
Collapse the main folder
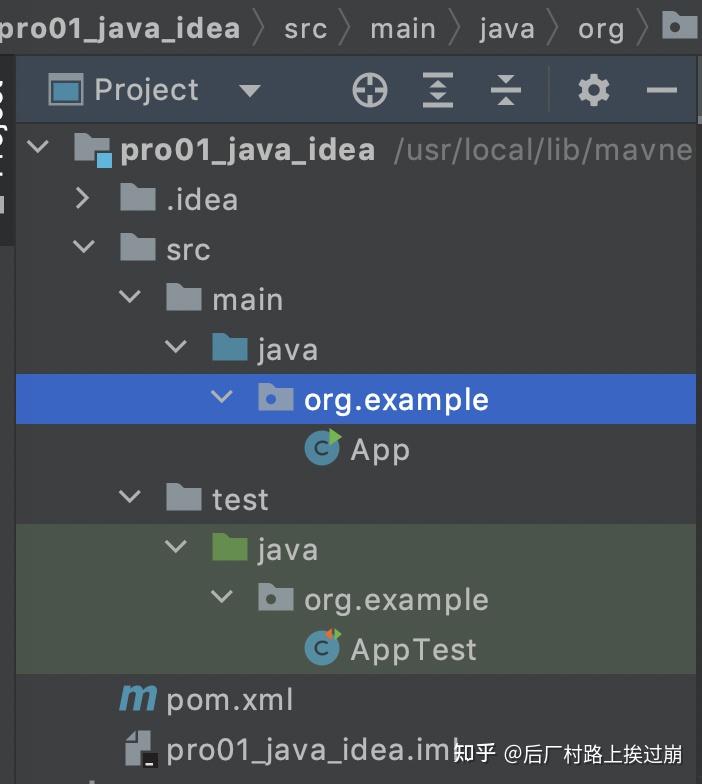(x=130, y=298)
